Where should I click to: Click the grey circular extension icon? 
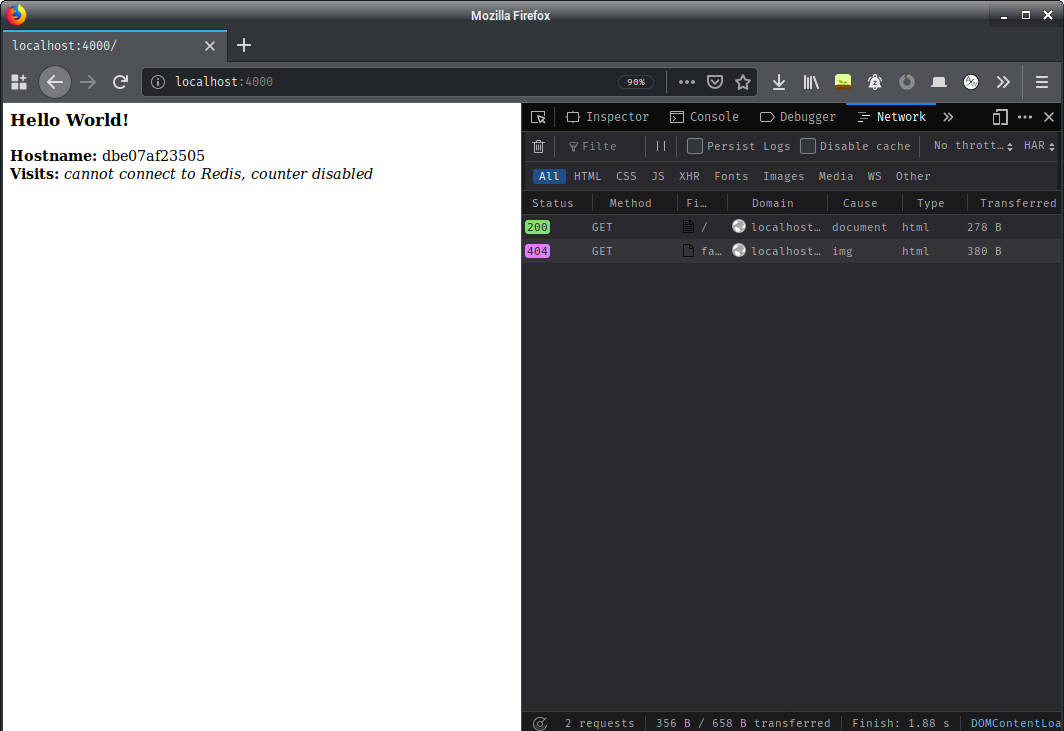(x=907, y=82)
